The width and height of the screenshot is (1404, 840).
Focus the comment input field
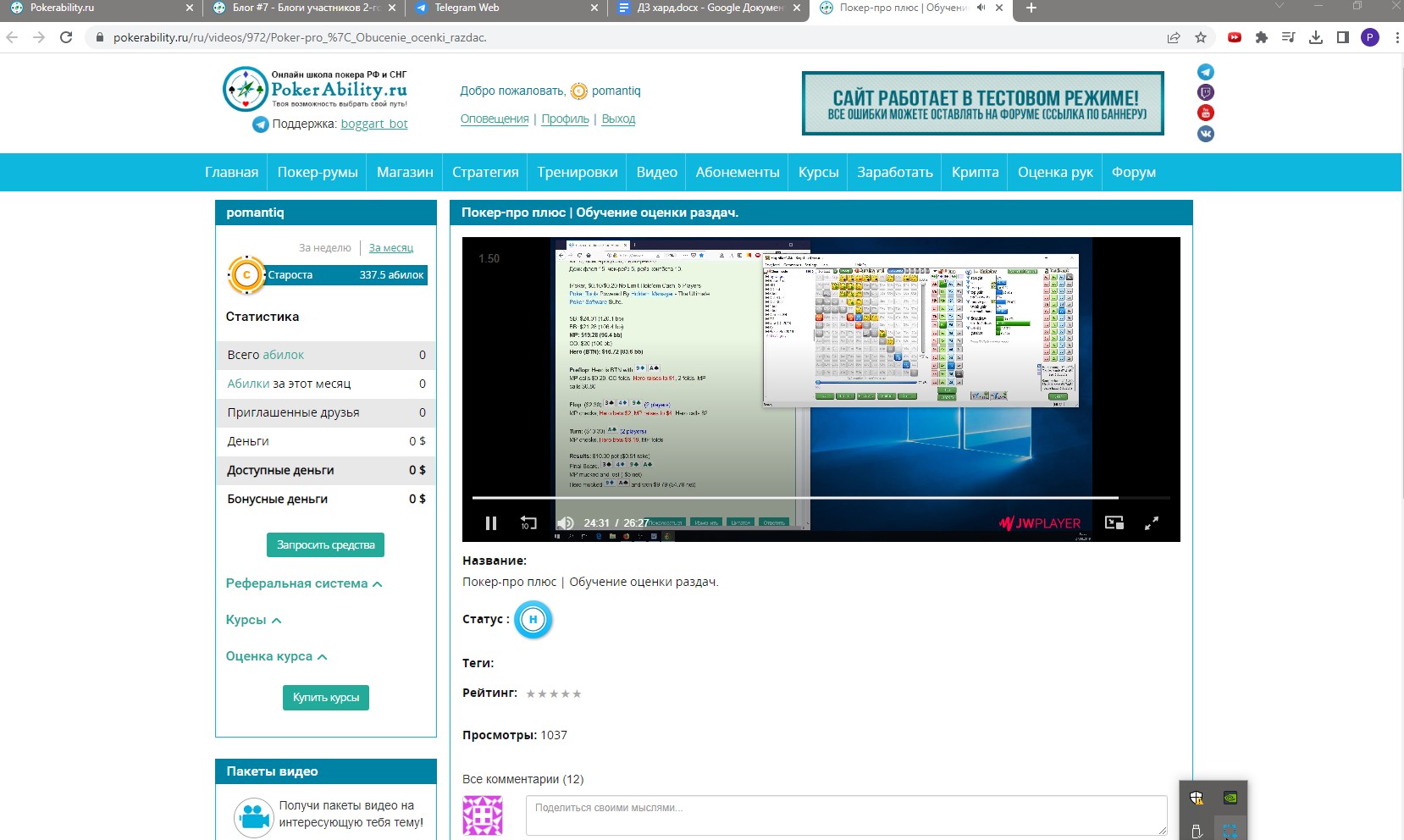pos(847,815)
